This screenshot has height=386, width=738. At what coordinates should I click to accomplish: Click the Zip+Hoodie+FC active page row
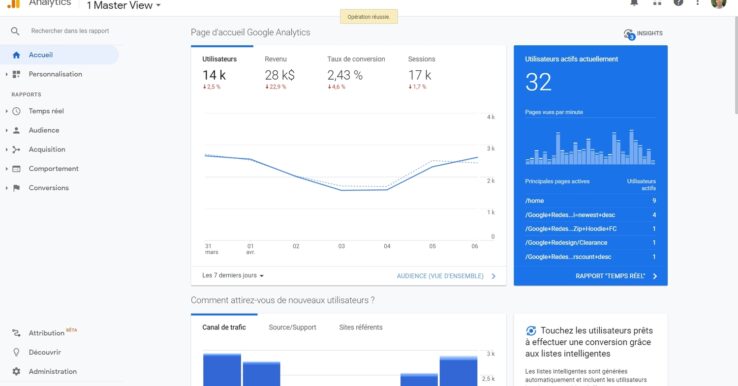click(590, 229)
